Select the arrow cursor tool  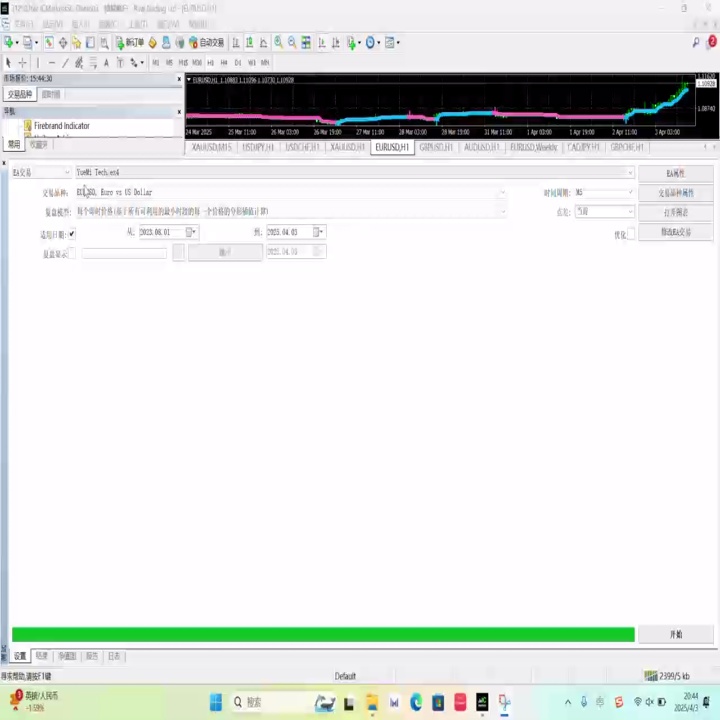(8, 62)
